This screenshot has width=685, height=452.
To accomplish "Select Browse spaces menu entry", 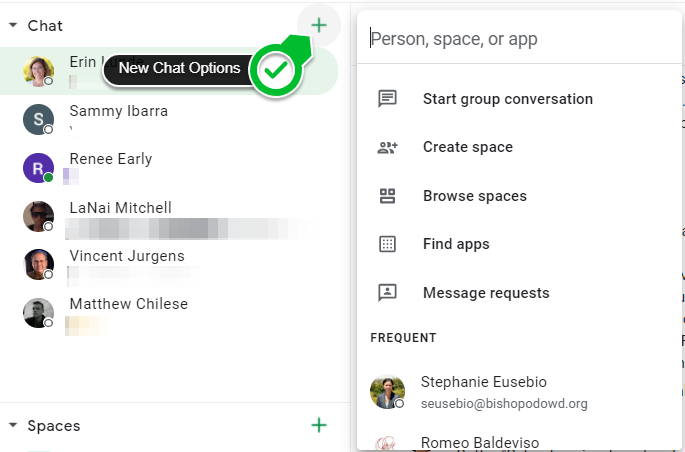I will click(474, 196).
